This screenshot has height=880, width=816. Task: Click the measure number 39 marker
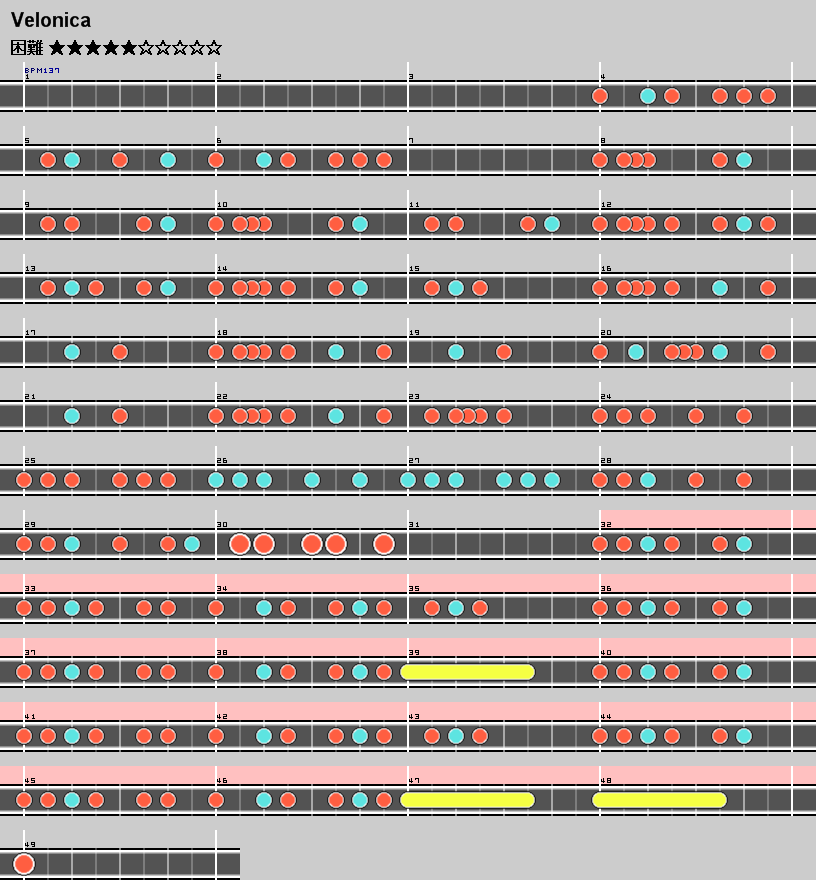tap(414, 653)
